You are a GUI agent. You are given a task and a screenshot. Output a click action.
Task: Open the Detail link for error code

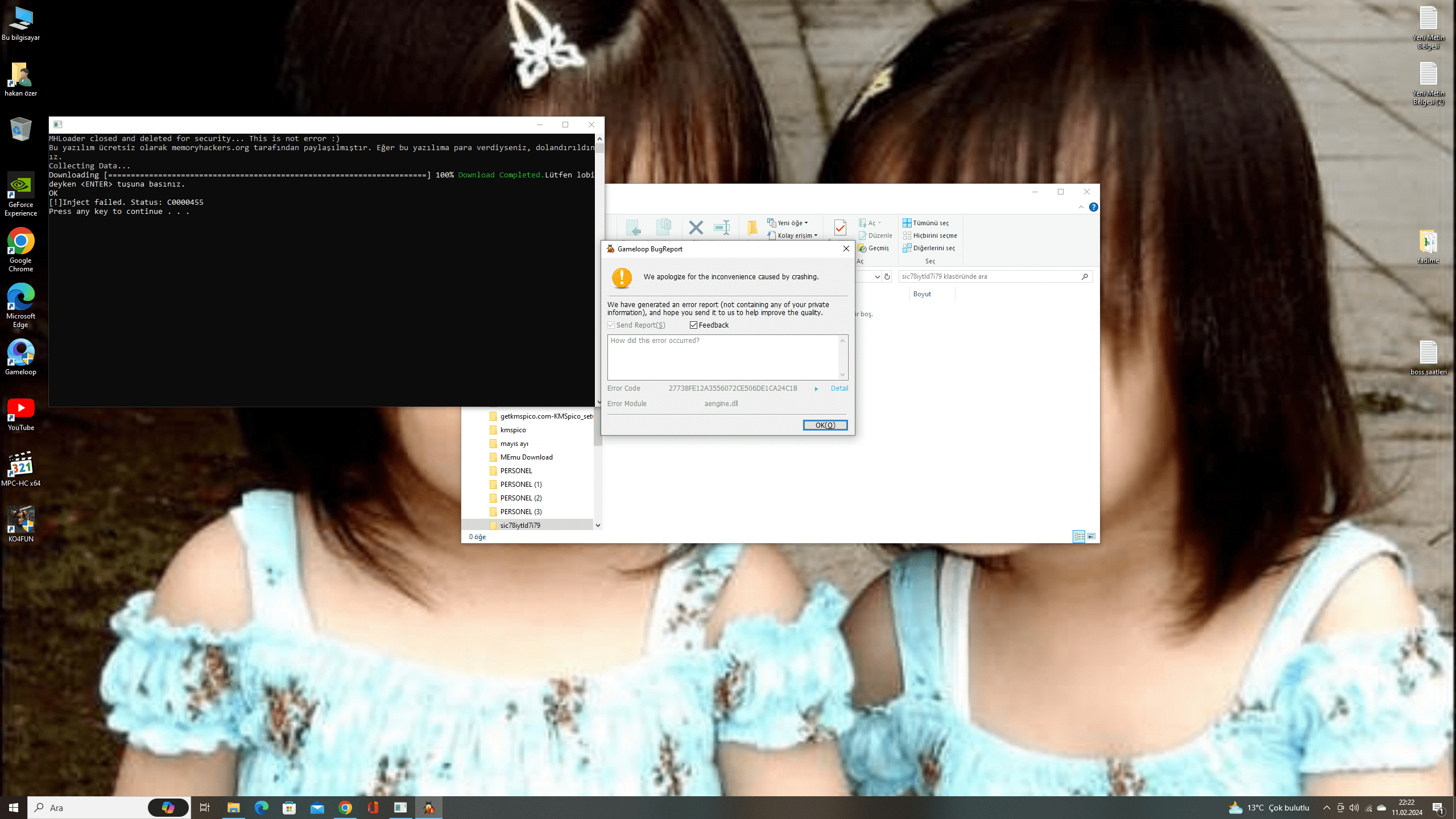[x=839, y=388]
